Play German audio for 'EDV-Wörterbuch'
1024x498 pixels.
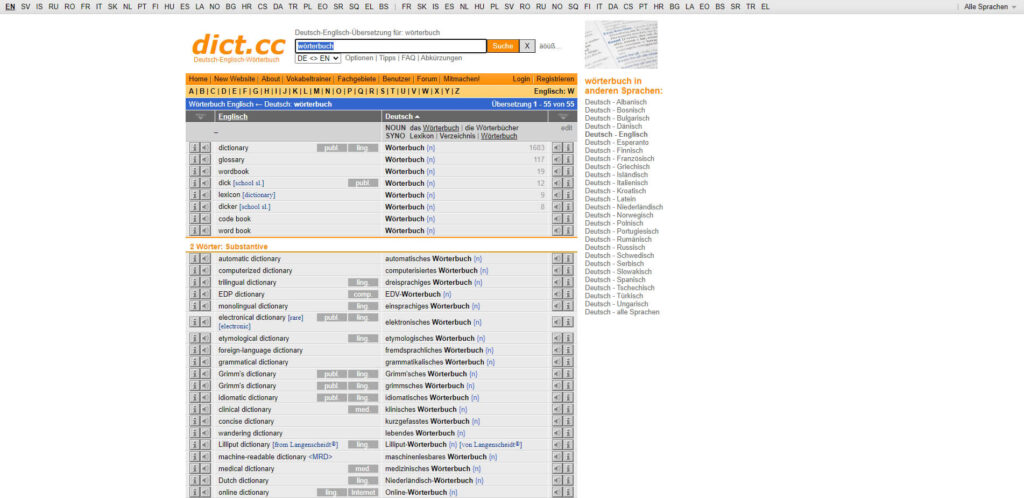tap(557, 294)
